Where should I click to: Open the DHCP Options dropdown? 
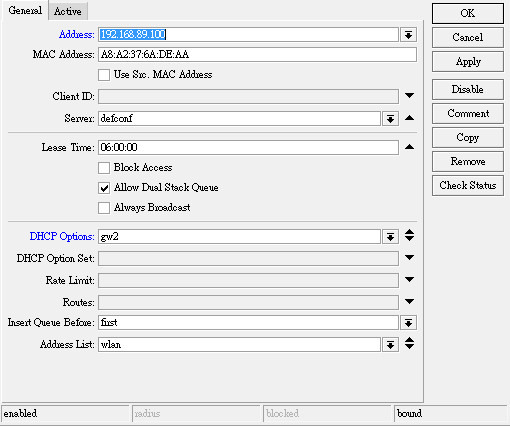[390, 237]
